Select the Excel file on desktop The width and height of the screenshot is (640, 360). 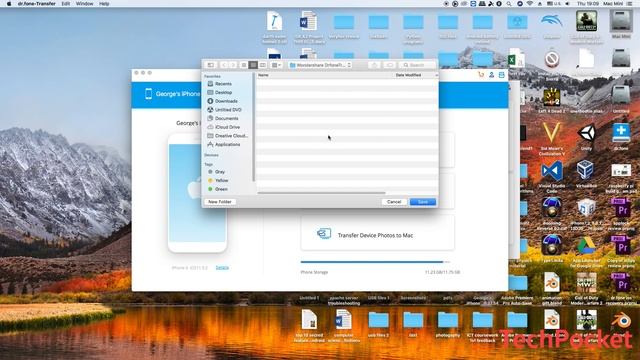(516, 59)
